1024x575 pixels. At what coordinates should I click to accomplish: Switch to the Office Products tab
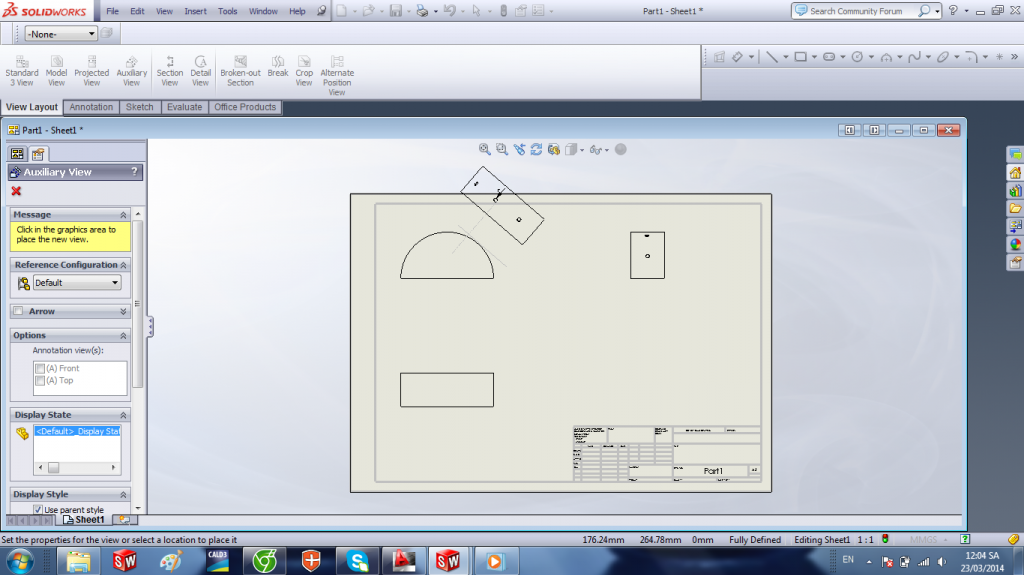click(245, 107)
